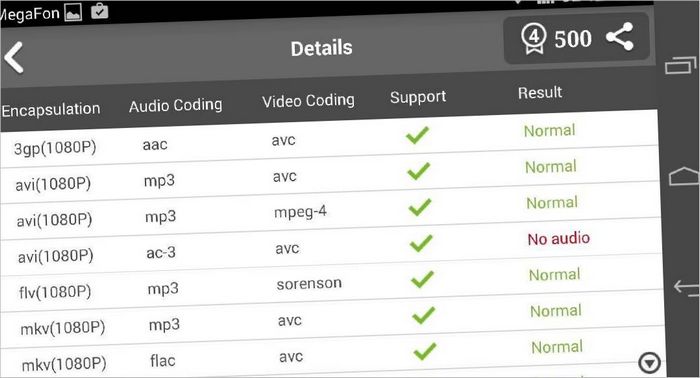Open the picture notification icon
The image size is (700, 378).
click(73, 12)
